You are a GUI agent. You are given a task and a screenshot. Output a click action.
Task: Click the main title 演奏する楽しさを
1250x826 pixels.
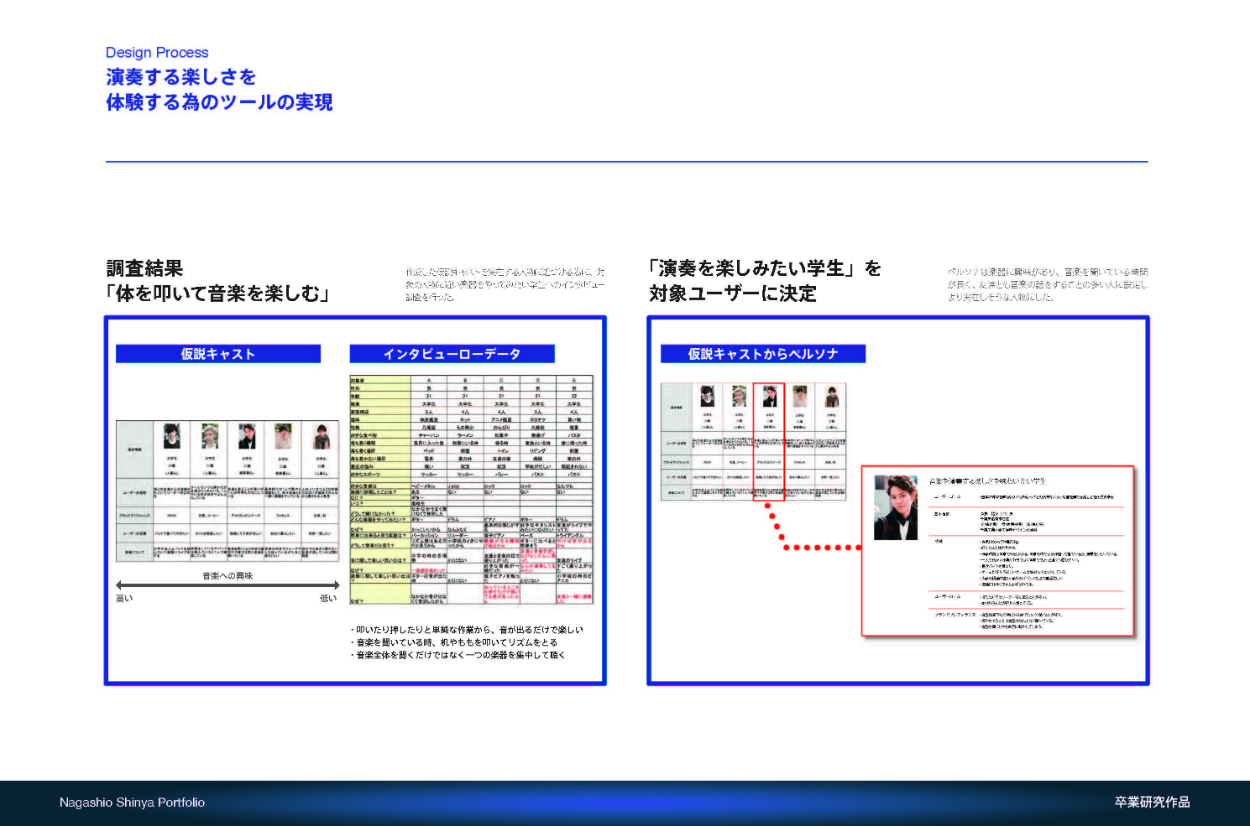coord(181,77)
